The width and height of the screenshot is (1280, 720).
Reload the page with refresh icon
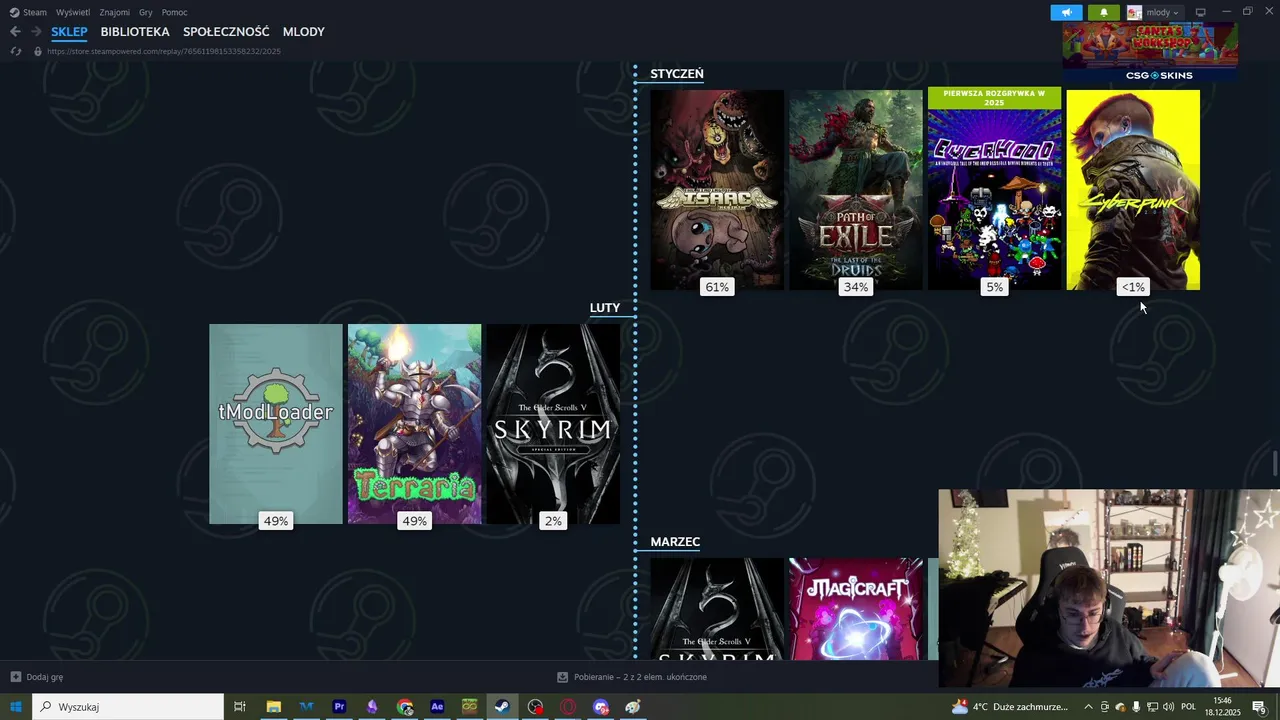click(15, 51)
